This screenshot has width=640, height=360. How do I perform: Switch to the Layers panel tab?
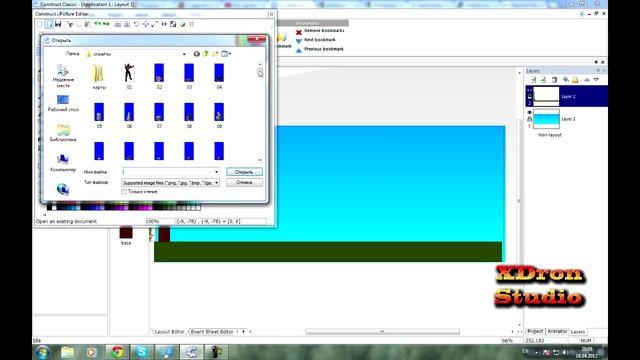[x=578, y=332]
